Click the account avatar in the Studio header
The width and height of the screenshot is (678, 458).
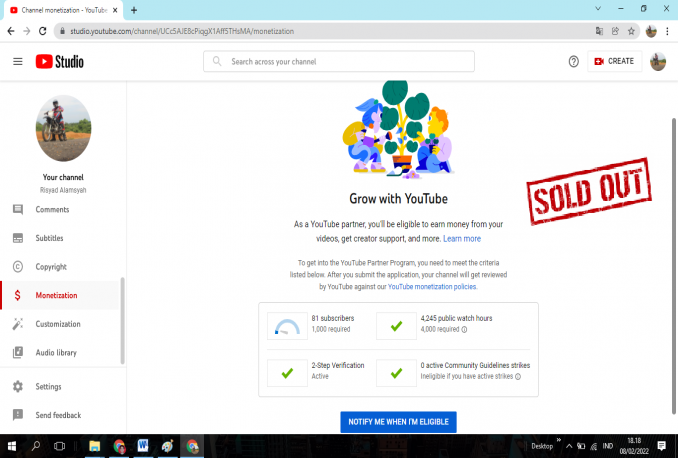click(657, 62)
